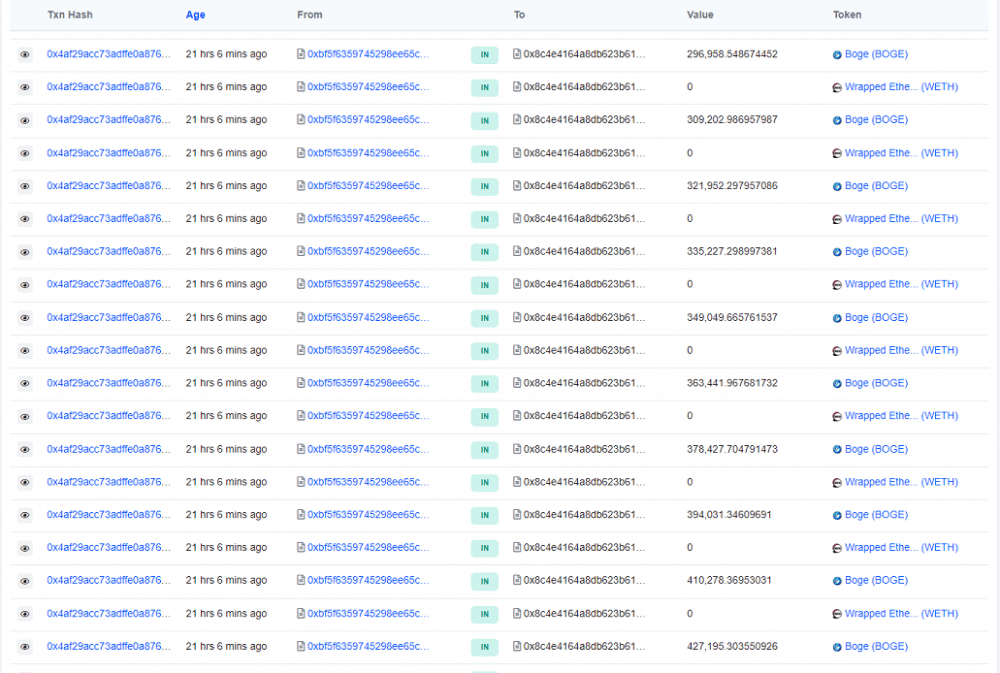Show quick view for the 394,031.34609691 row
The image size is (1000, 673).
(x=25, y=515)
